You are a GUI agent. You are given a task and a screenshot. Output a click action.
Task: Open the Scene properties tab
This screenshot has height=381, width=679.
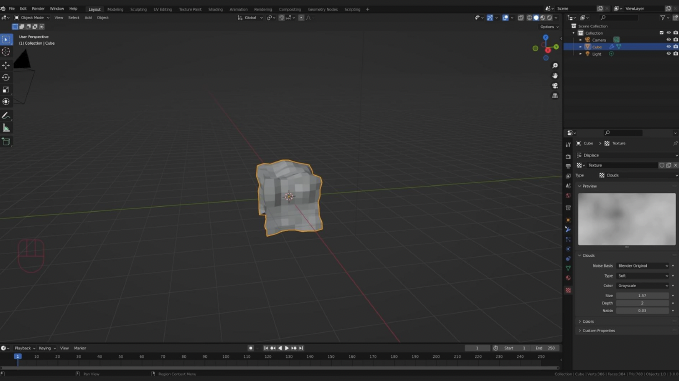(568, 186)
